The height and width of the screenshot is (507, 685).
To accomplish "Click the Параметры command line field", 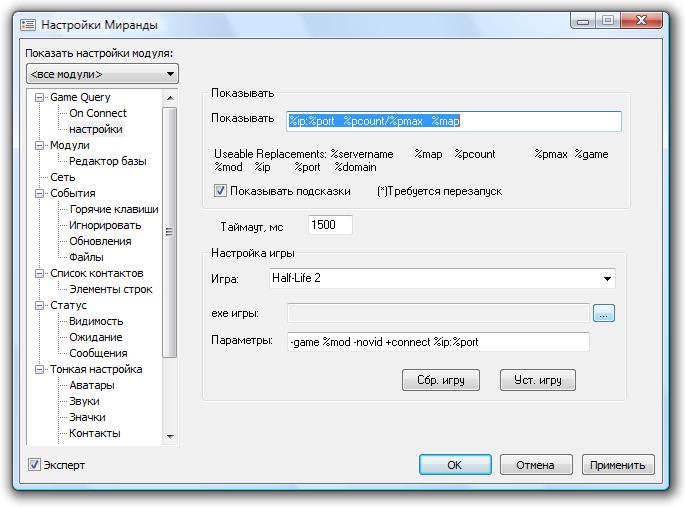I will tap(438, 342).
